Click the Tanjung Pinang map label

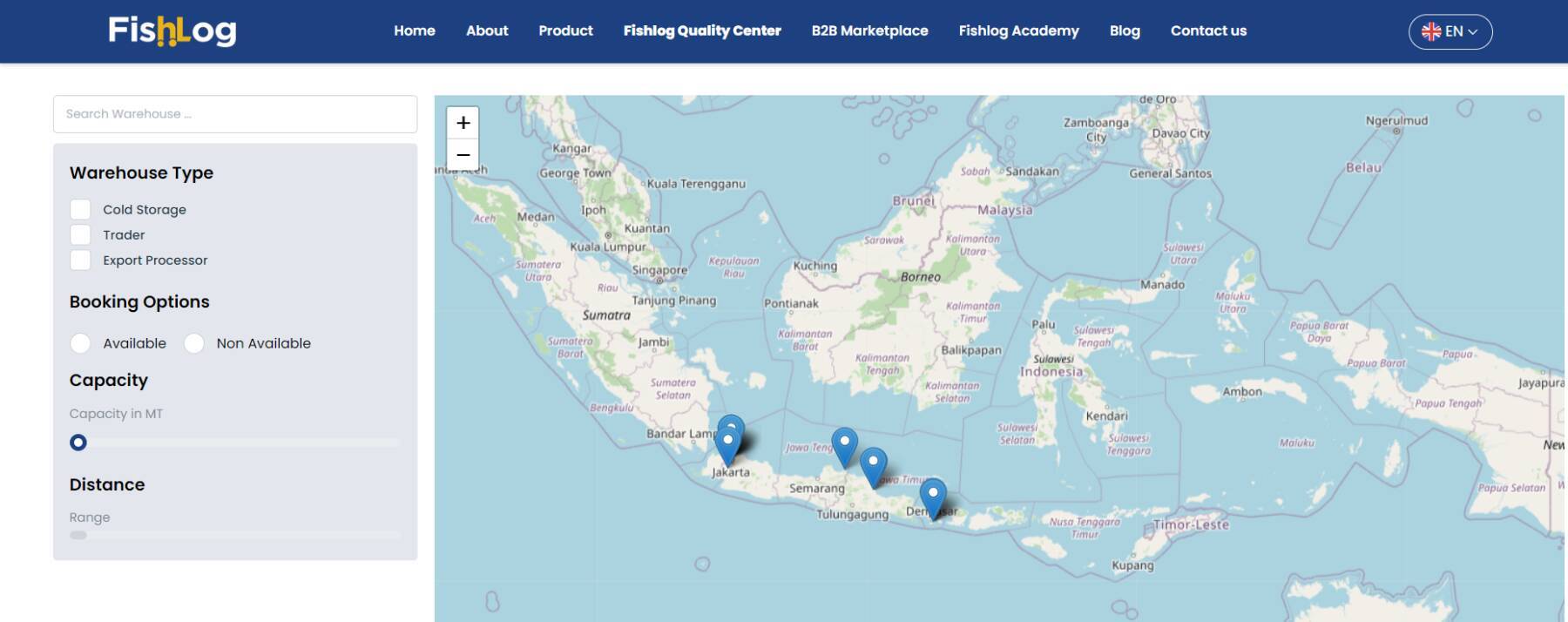click(x=673, y=301)
